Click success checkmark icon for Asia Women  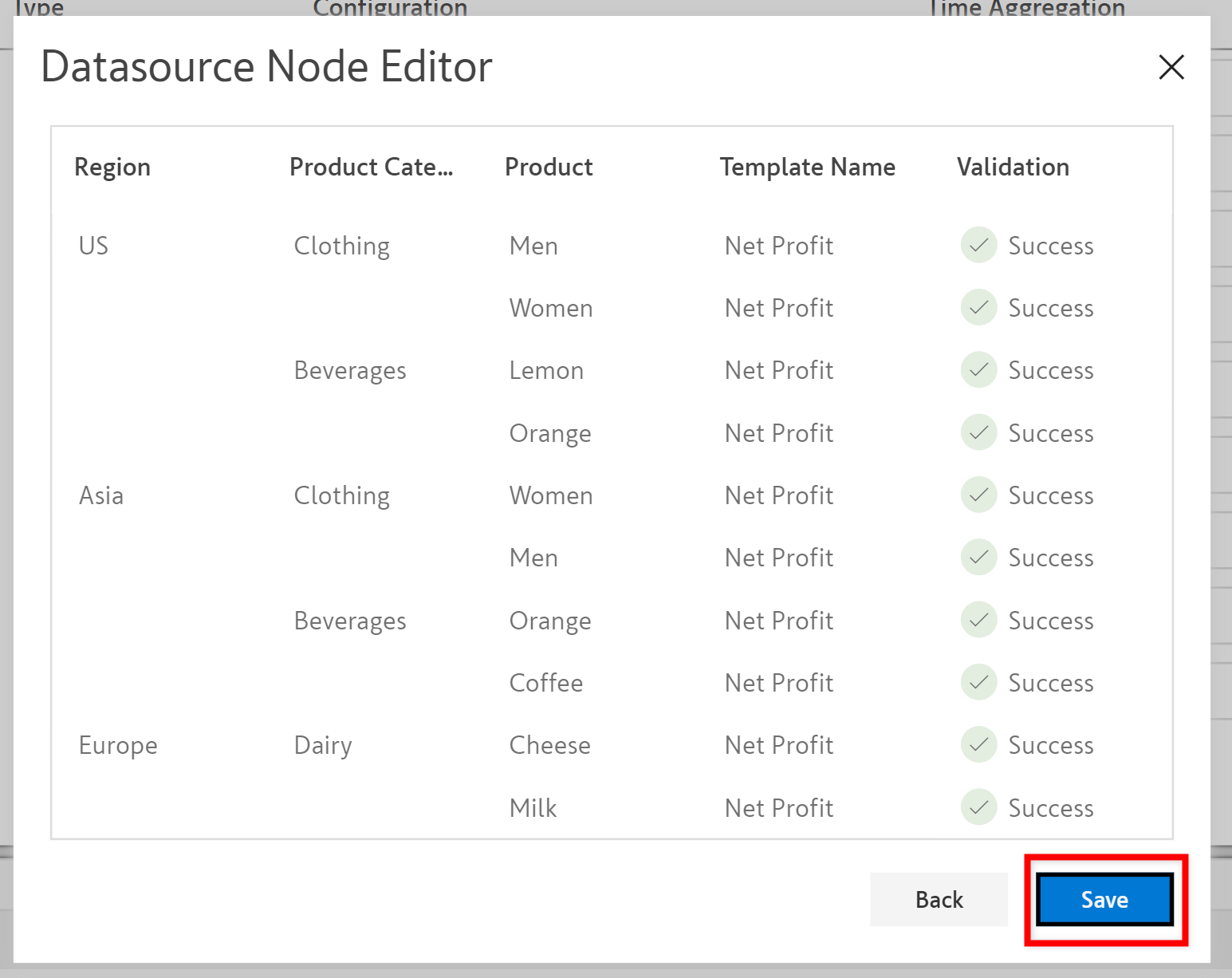978,495
